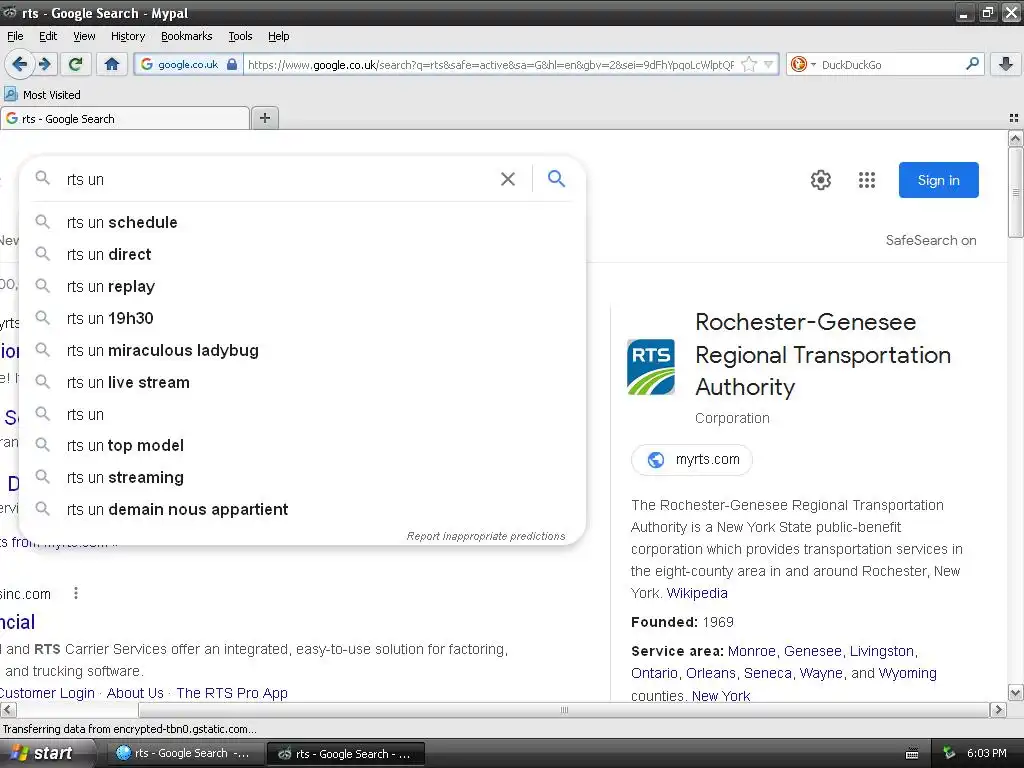Follow the Livingston service area link

pyautogui.click(x=882, y=651)
